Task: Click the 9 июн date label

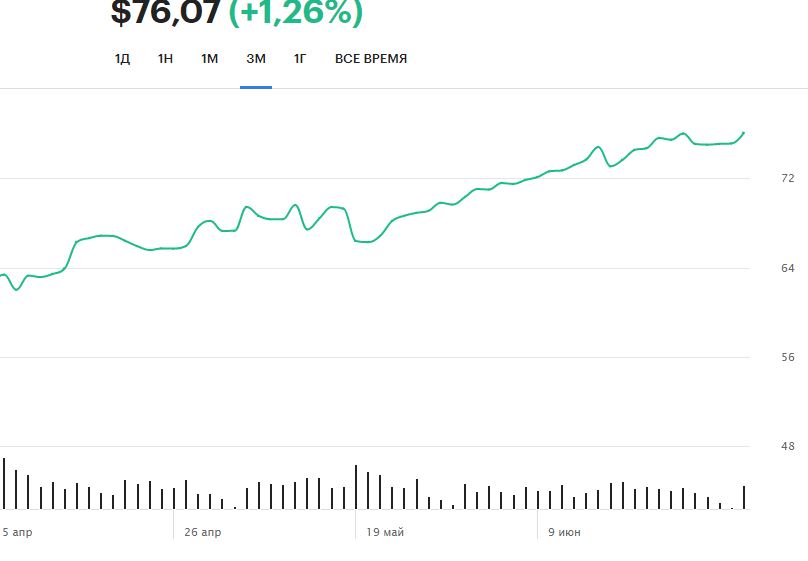Action: [x=564, y=532]
